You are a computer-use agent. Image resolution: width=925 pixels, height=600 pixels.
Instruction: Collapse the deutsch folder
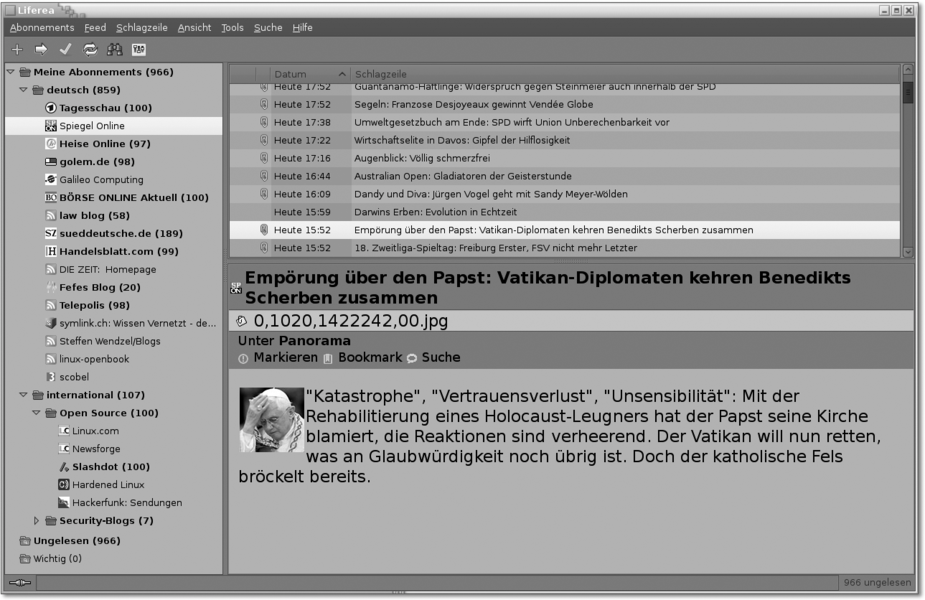[24, 90]
